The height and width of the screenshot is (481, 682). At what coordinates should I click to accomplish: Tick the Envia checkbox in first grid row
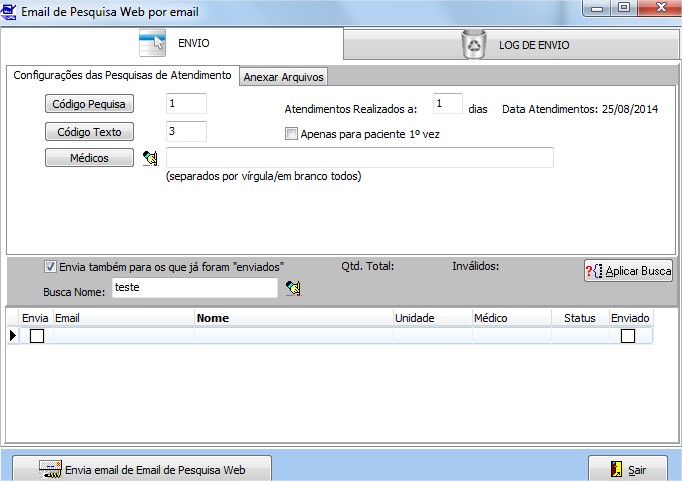click(37, 336)
